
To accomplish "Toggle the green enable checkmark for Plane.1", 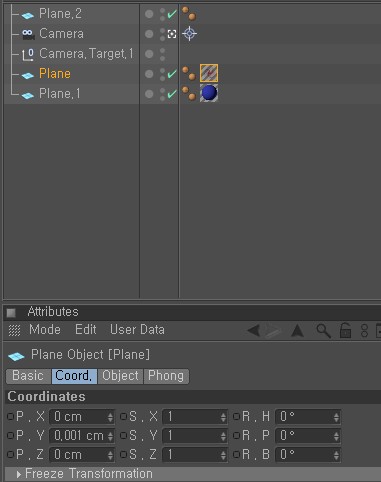I will pyautogui.click(x=172, y=94).
